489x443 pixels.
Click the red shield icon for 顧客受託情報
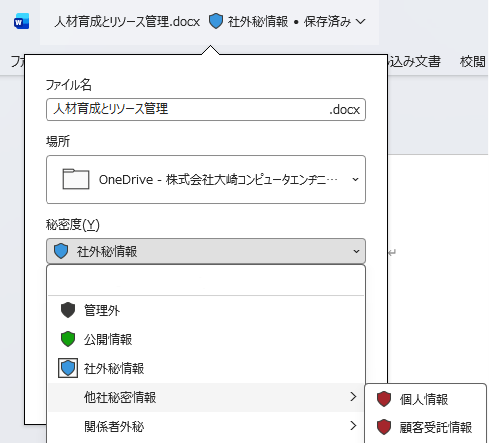click(x=384, y=427)
